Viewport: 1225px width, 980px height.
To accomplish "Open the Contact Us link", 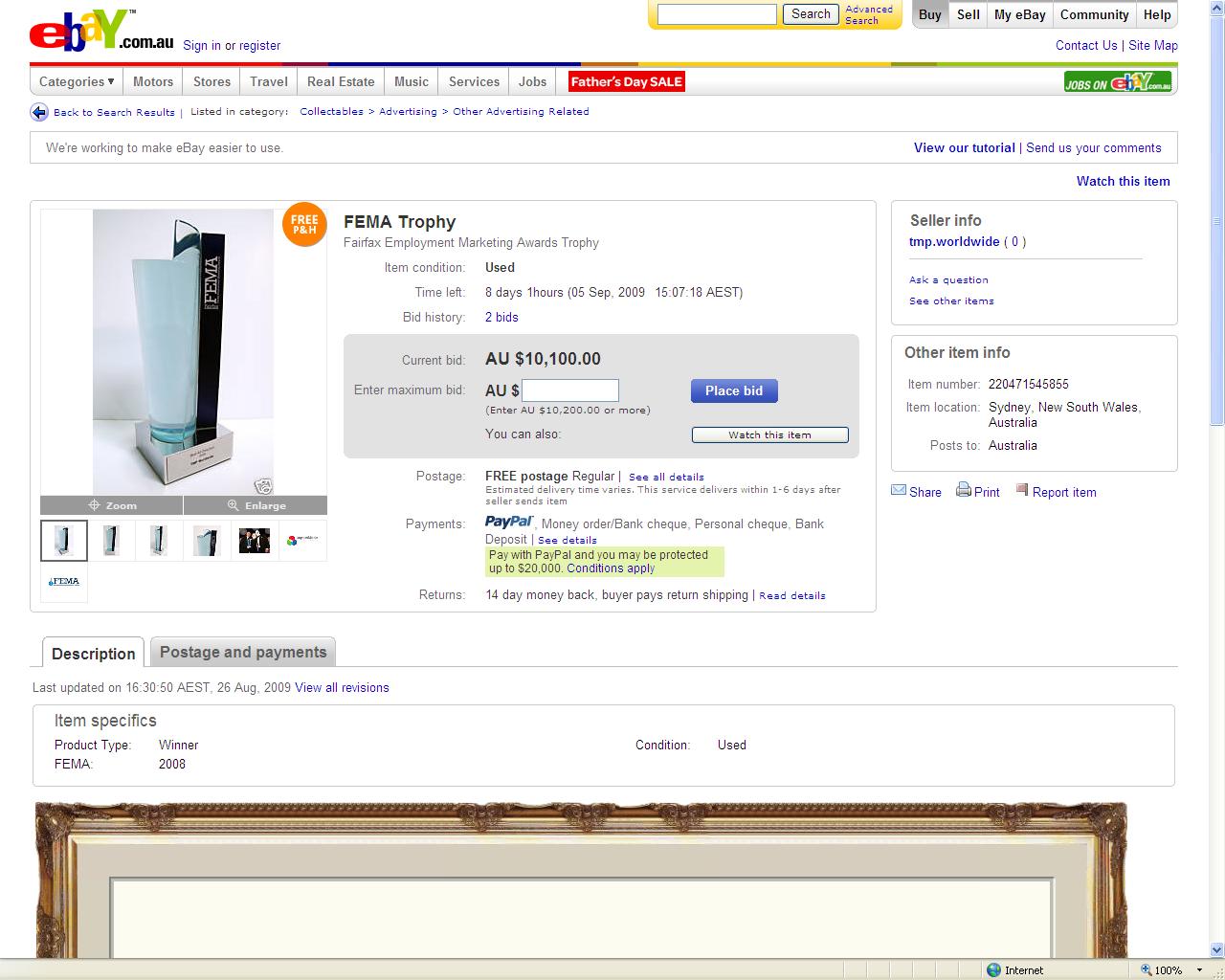I will click(x=1086, y=45).
